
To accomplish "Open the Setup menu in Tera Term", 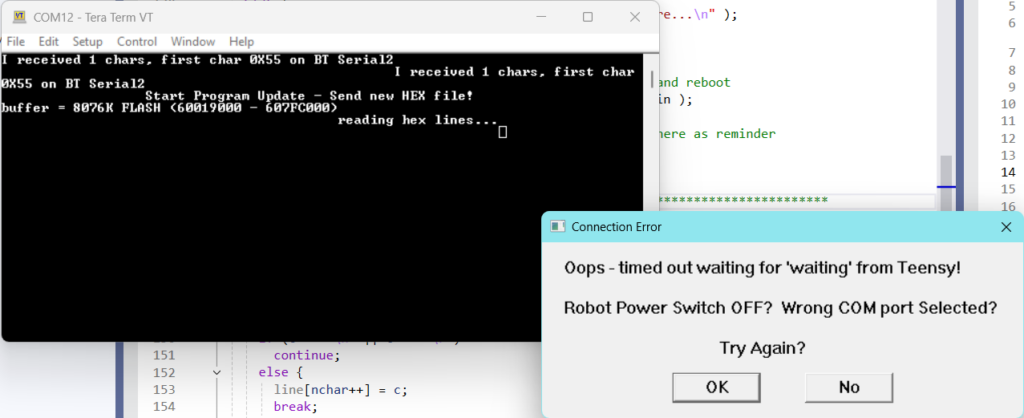I will 87,42.
